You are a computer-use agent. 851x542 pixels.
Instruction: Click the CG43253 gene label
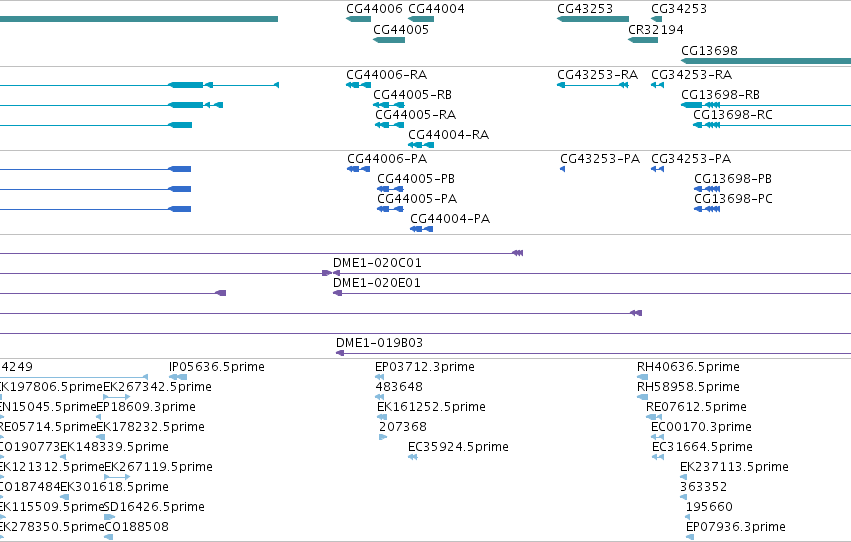[x=585, y=9]
